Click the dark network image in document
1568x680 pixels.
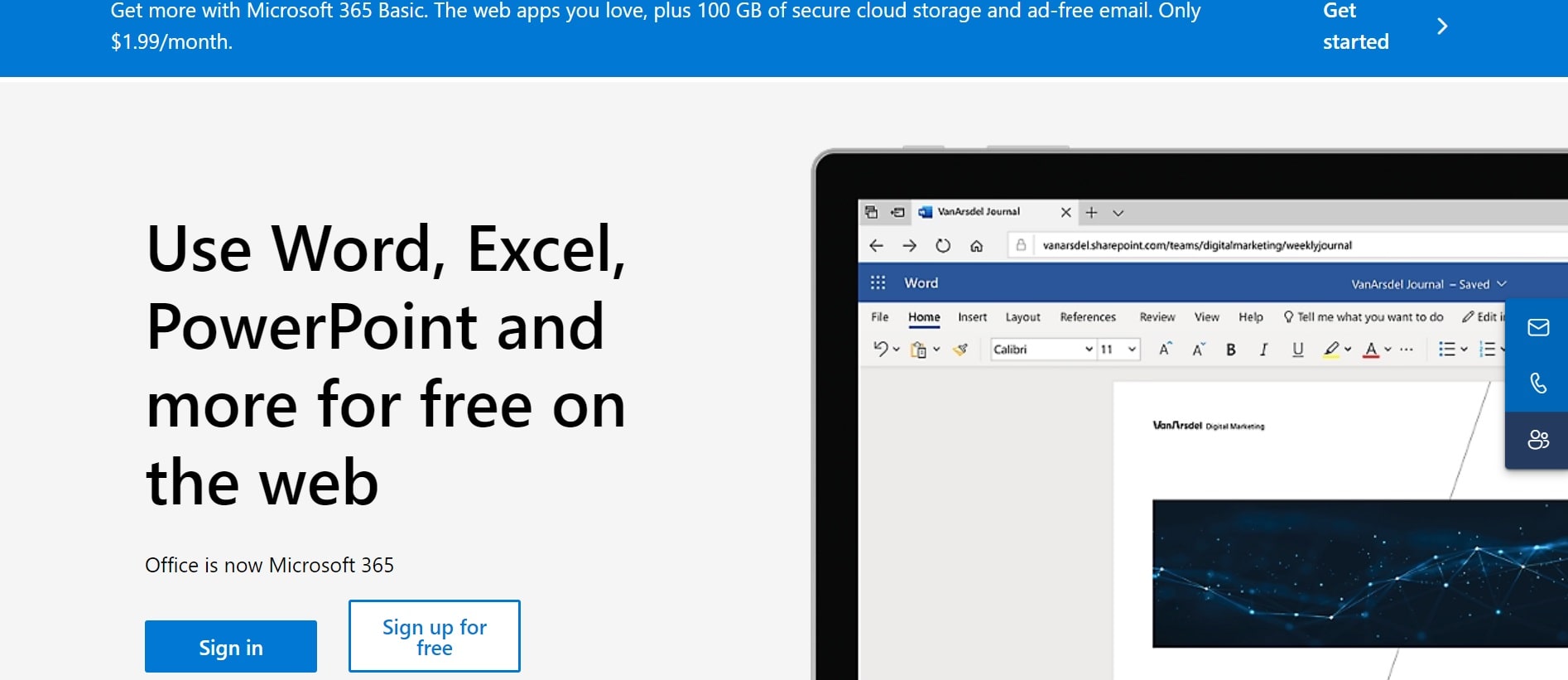1359,573
